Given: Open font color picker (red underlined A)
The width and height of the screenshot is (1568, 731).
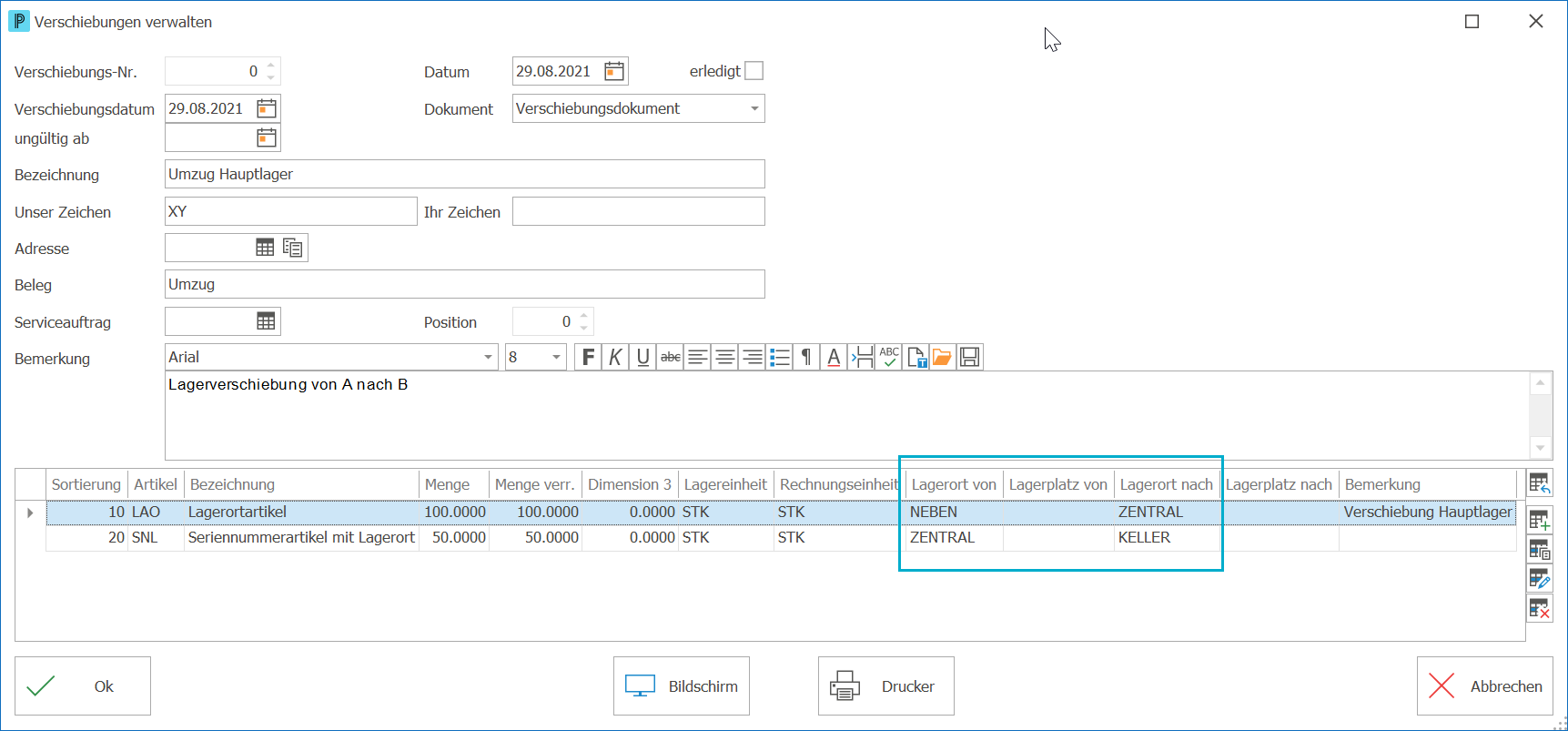Looking at the screenshot, I should [834, 357].
